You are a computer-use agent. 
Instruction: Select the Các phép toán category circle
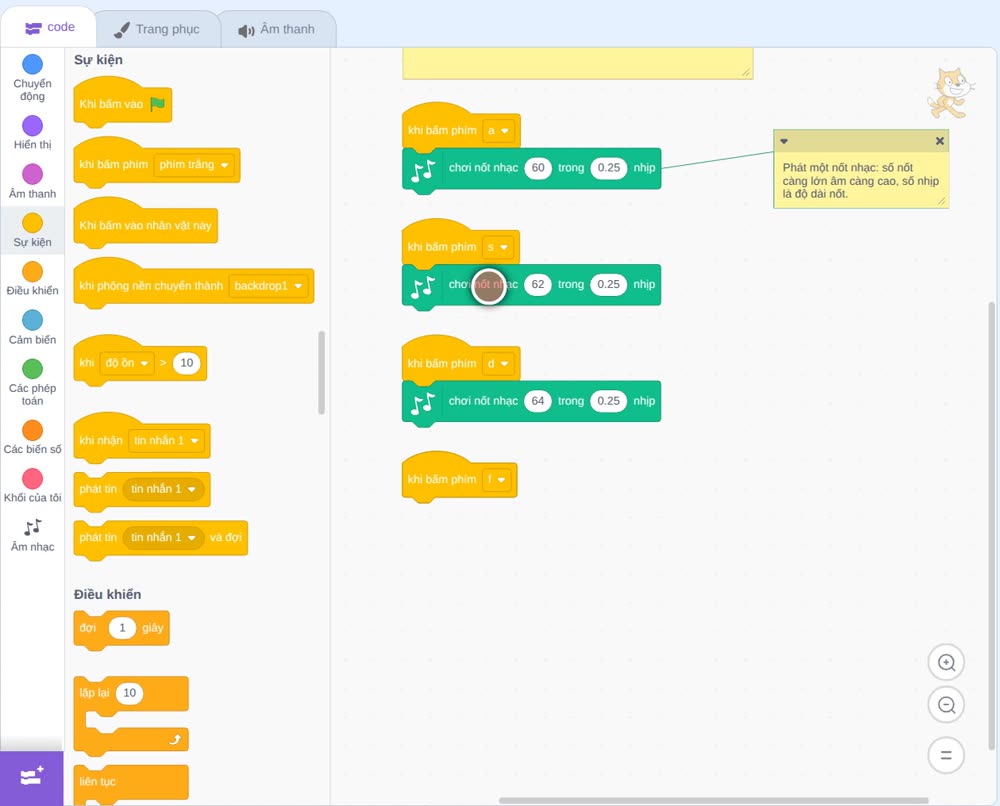point(32,368)
